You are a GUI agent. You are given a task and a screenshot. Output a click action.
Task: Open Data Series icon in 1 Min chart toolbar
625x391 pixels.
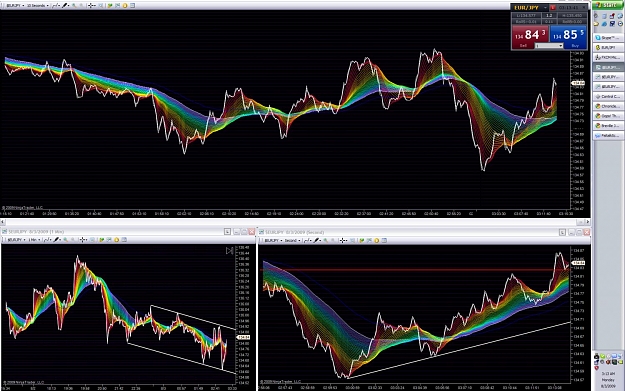point(124,240)
